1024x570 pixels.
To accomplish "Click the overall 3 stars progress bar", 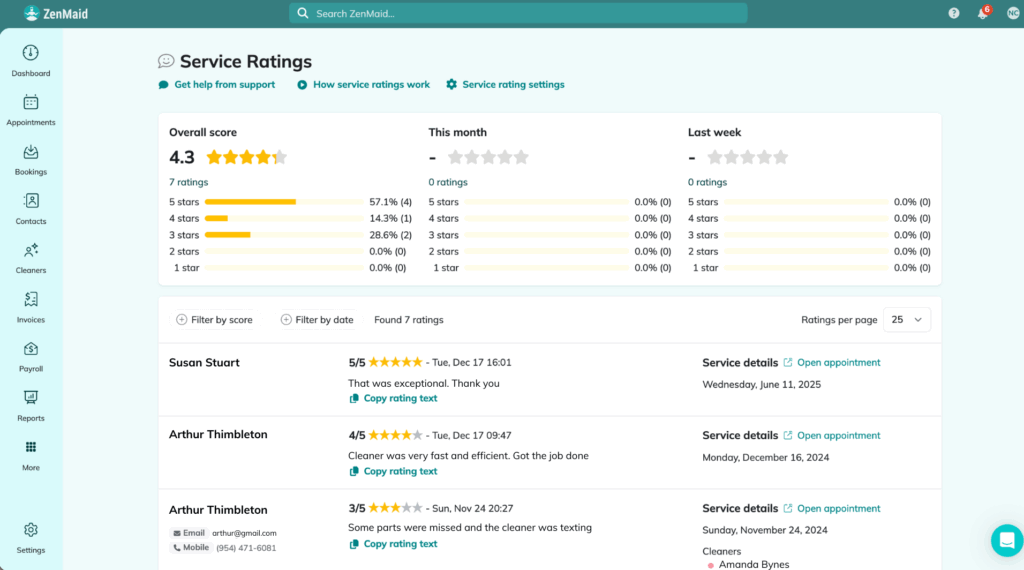I will [284, 234].
